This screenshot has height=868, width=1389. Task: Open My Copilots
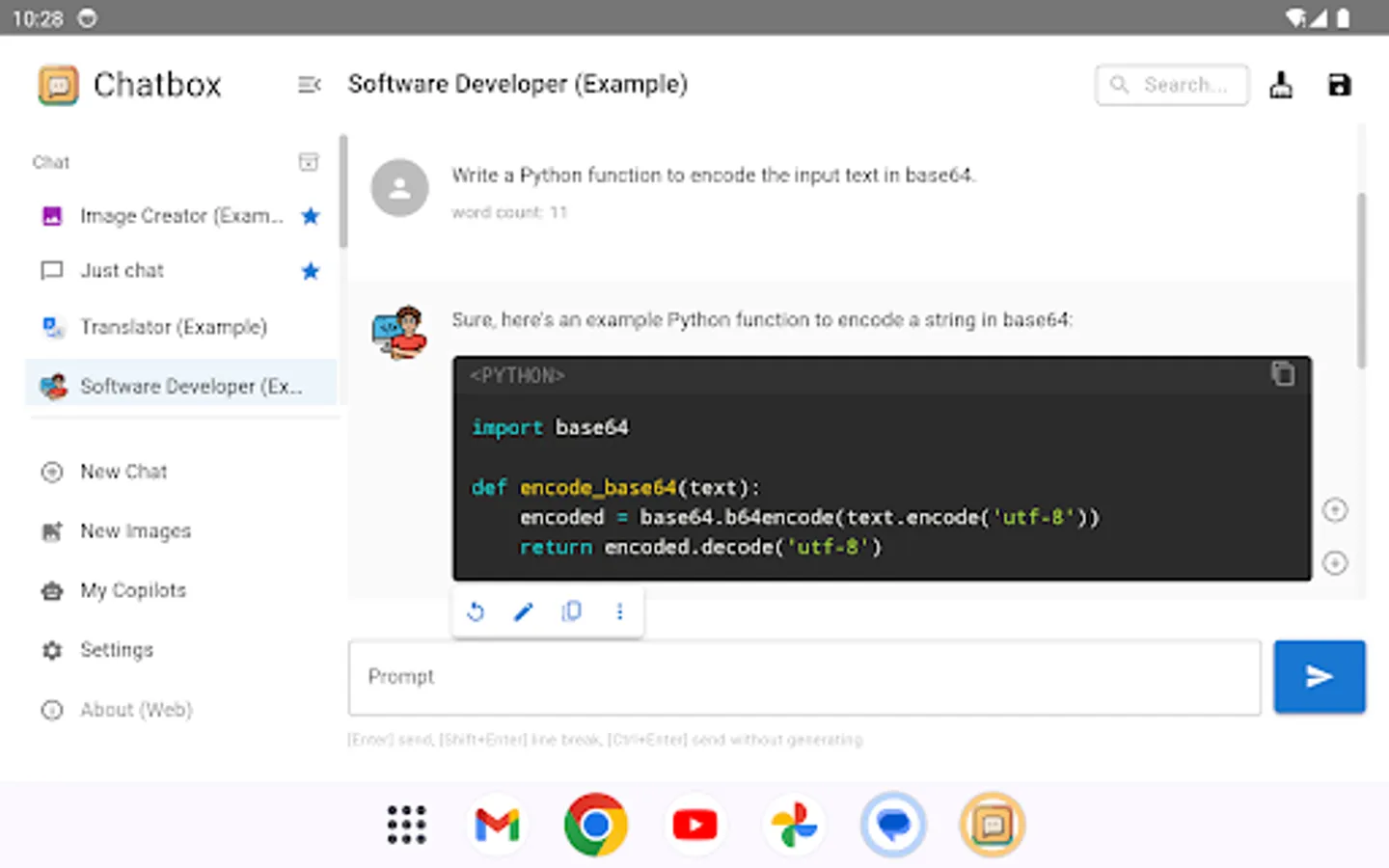tap(133, 590)
